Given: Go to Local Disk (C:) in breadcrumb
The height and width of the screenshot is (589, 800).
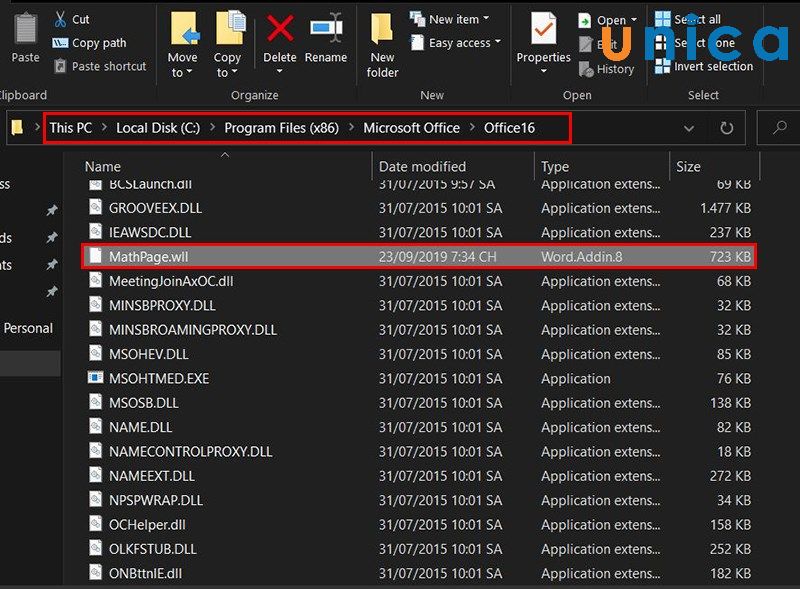Looking at the screenshot, I should [x=157, y=128].
